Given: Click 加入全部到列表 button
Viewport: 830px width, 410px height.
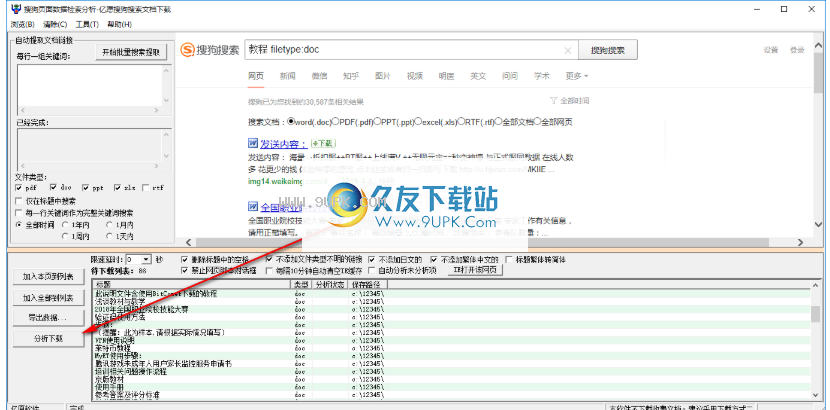Looking at the screenshot, I should [48, 298].
